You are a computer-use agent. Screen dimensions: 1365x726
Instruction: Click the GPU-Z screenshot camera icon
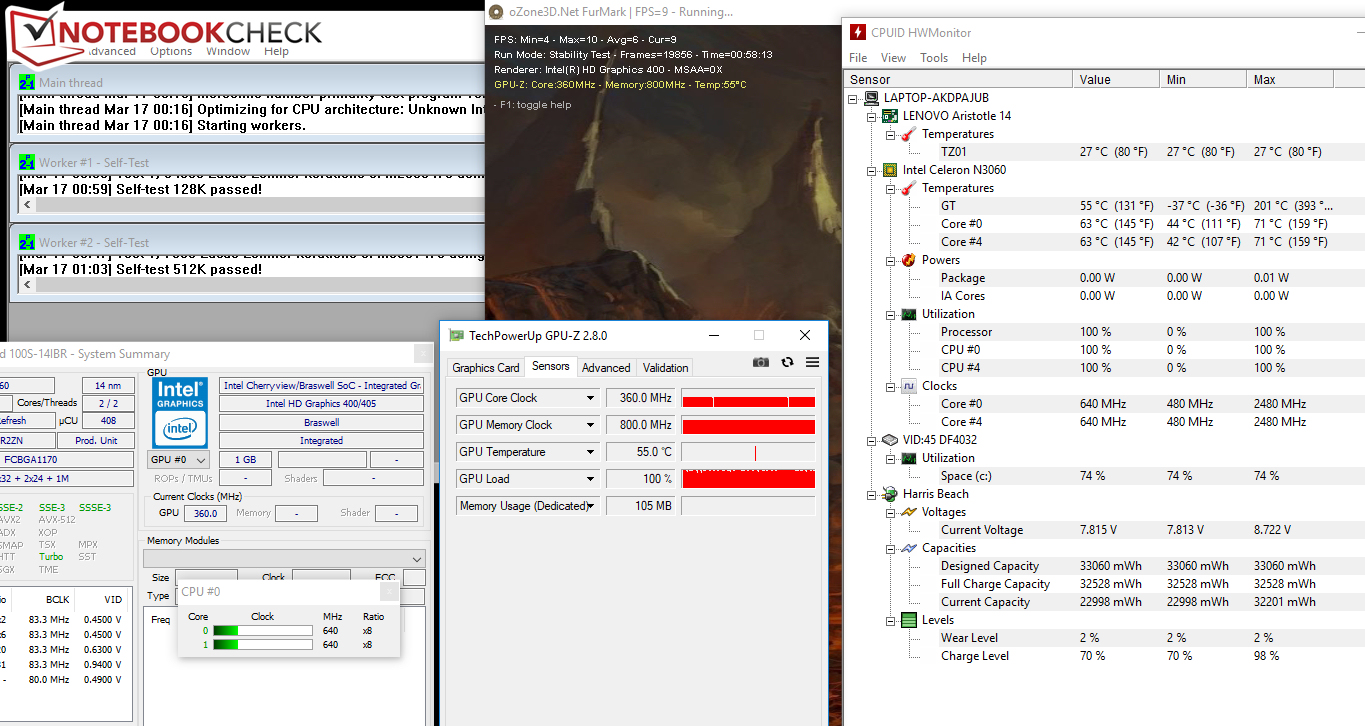point(761,362)
